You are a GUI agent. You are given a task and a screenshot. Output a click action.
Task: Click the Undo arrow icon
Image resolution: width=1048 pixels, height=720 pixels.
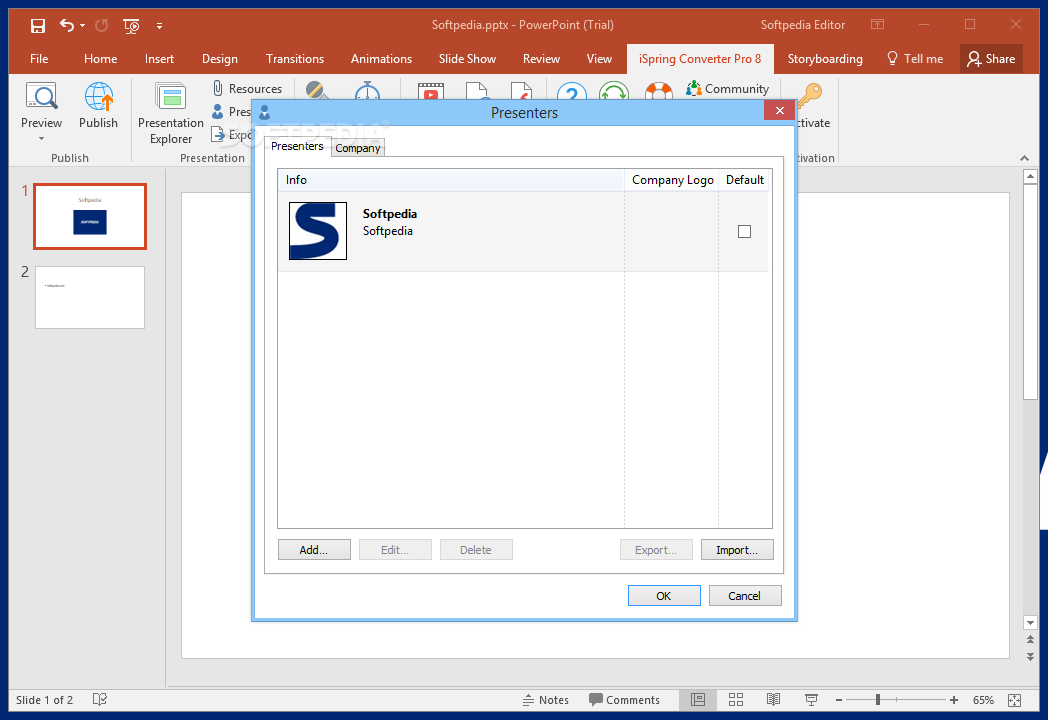pos(66,25)
